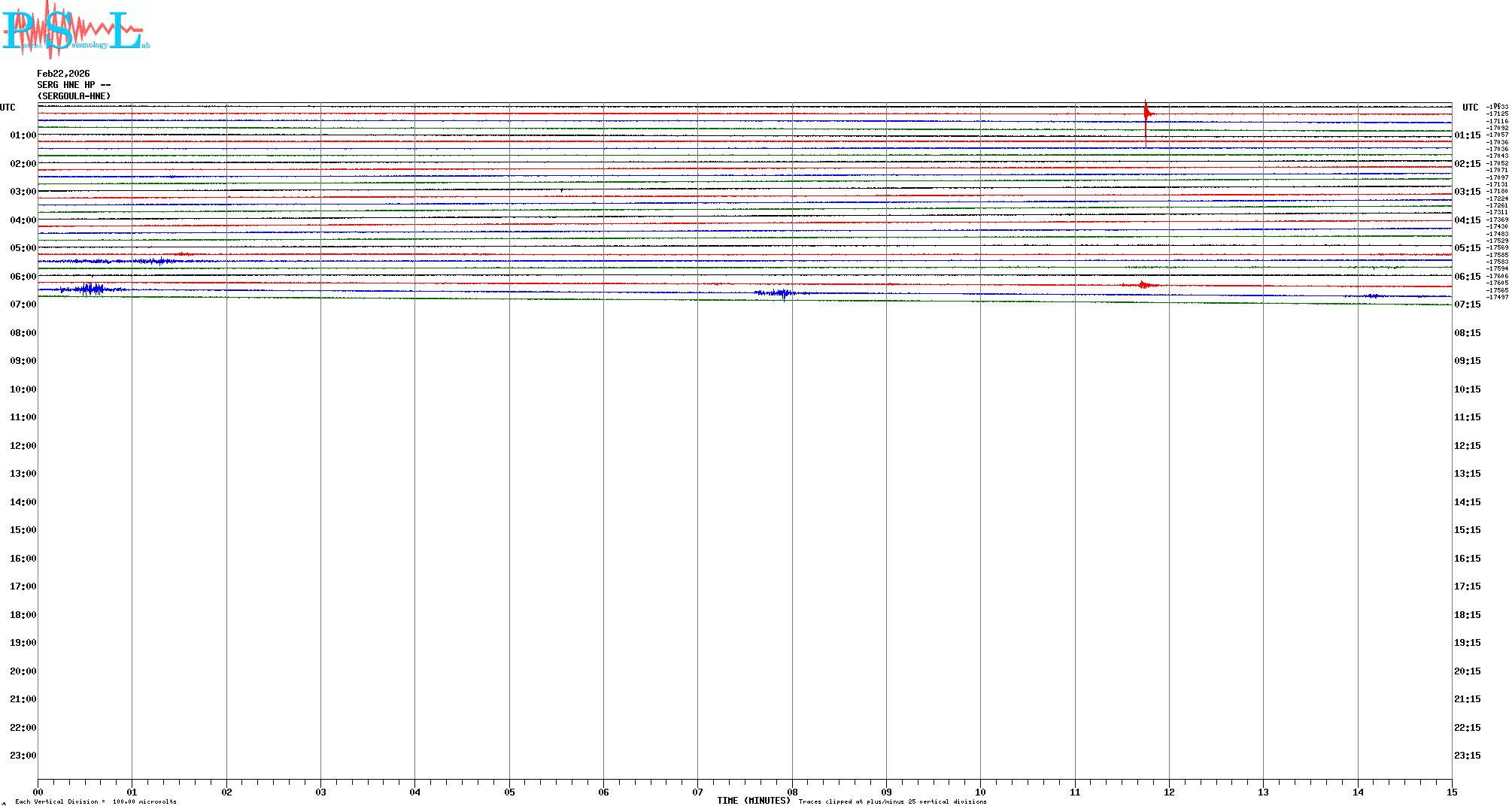Click the blue seismic burst at 06:30 trace start
The width and height of the screenshot is (1512, 812).
tap(92, 289)
